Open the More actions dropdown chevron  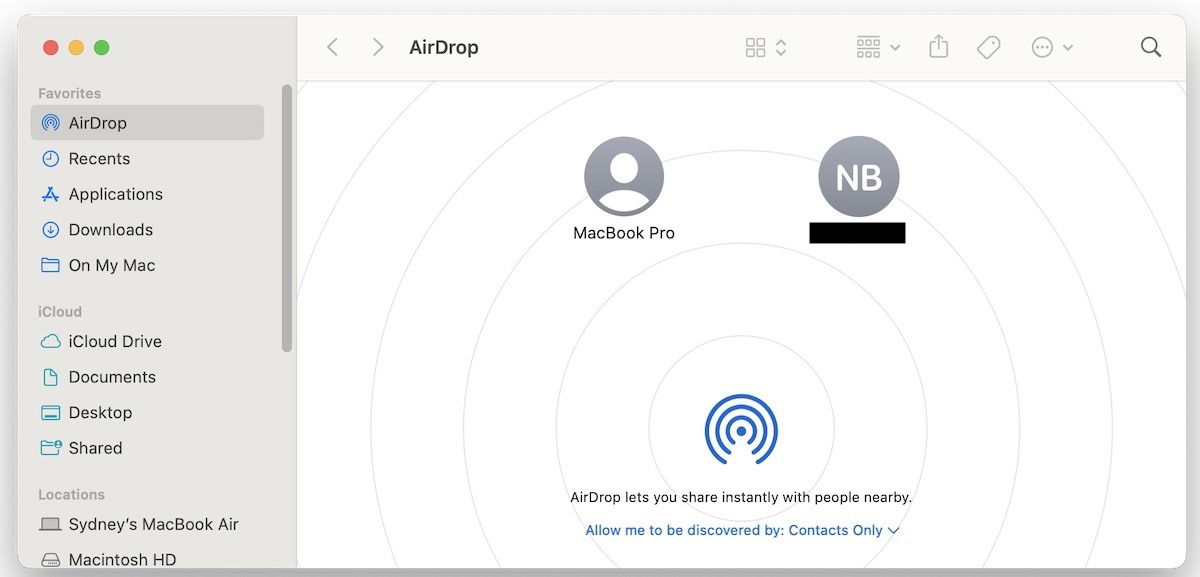tap(1067, 47)
